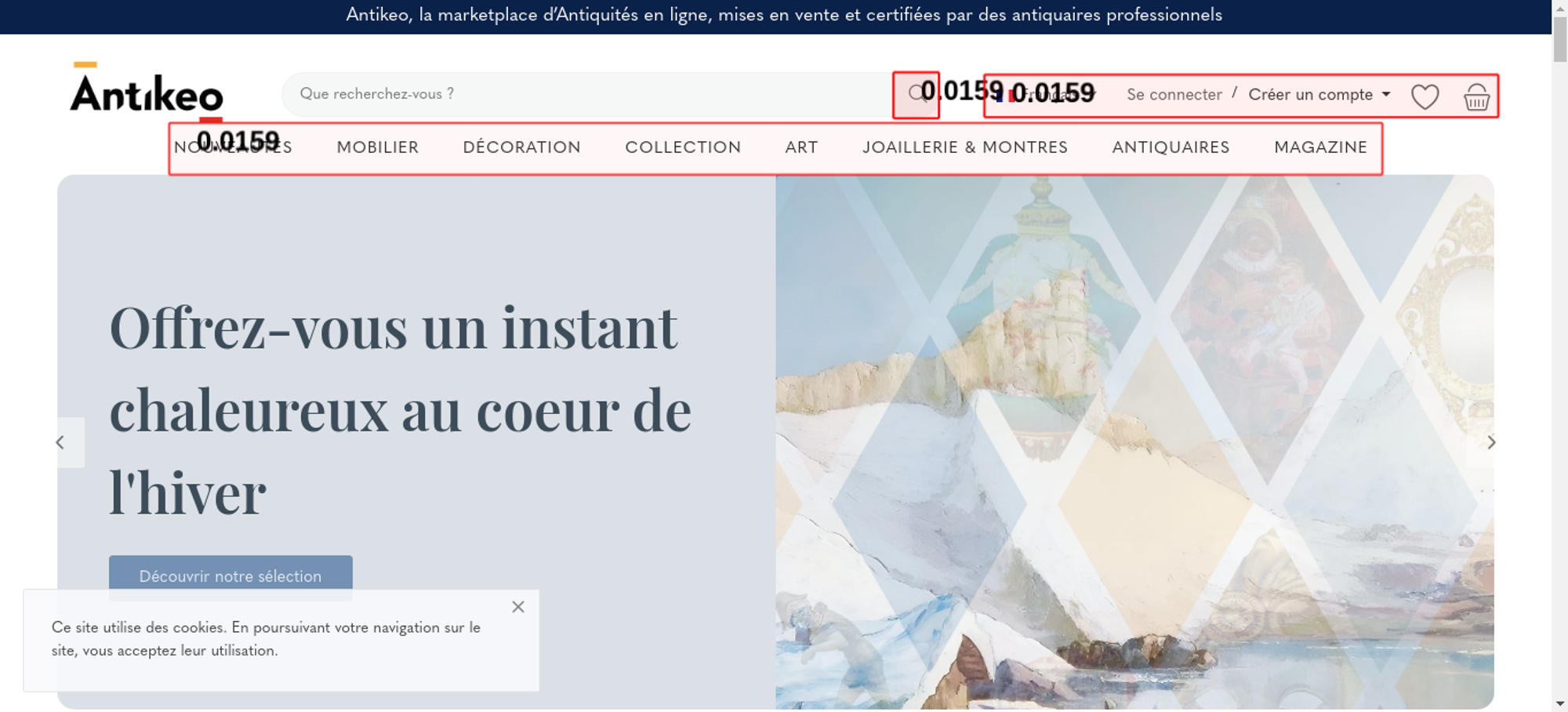The width and height of the screenshot is (1568, 712).
Task: Open the shopping basket icon
Action: click(x=1476, y=96)
